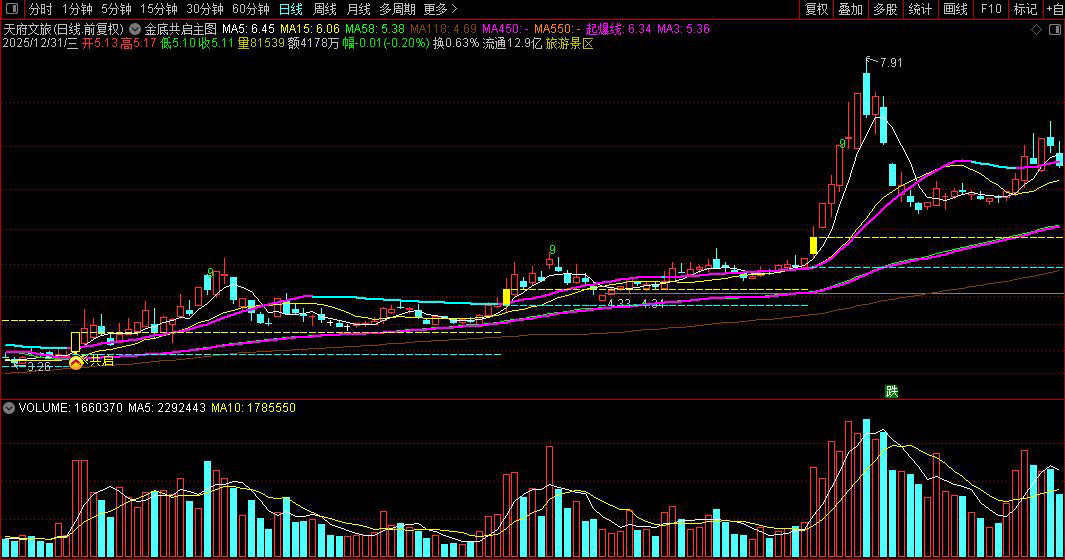Viewport: 1065px width, 560px height.
Task: Click the 7.91 high price marker
Action: (x=891, y=63)
